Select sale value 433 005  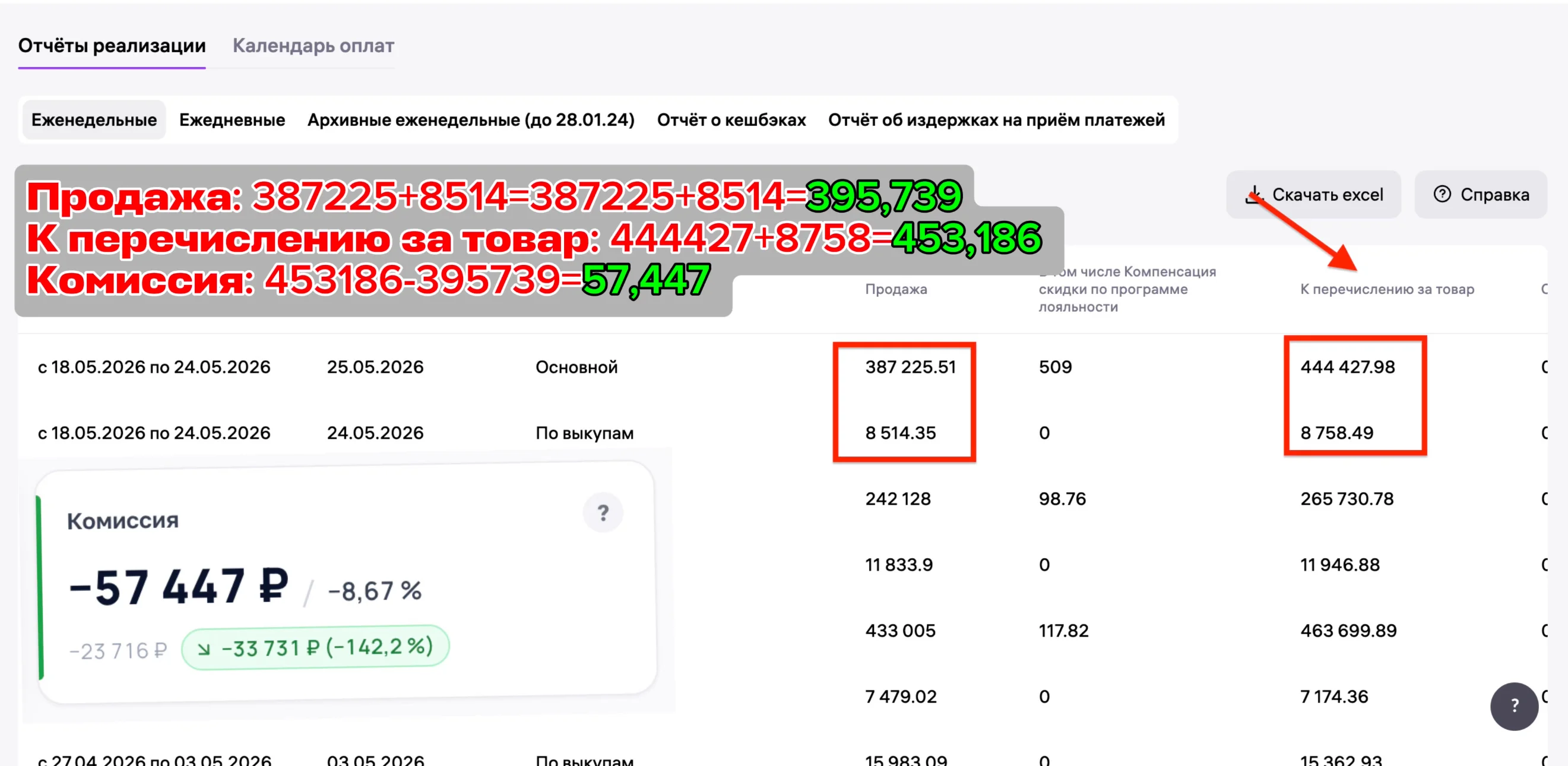pos(900,630)
